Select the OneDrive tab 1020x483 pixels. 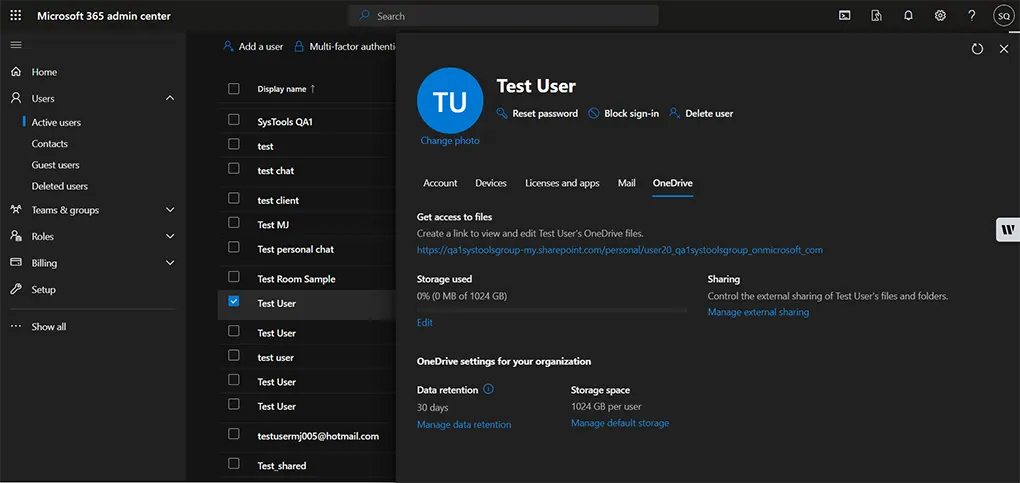[x=673, y=183]
